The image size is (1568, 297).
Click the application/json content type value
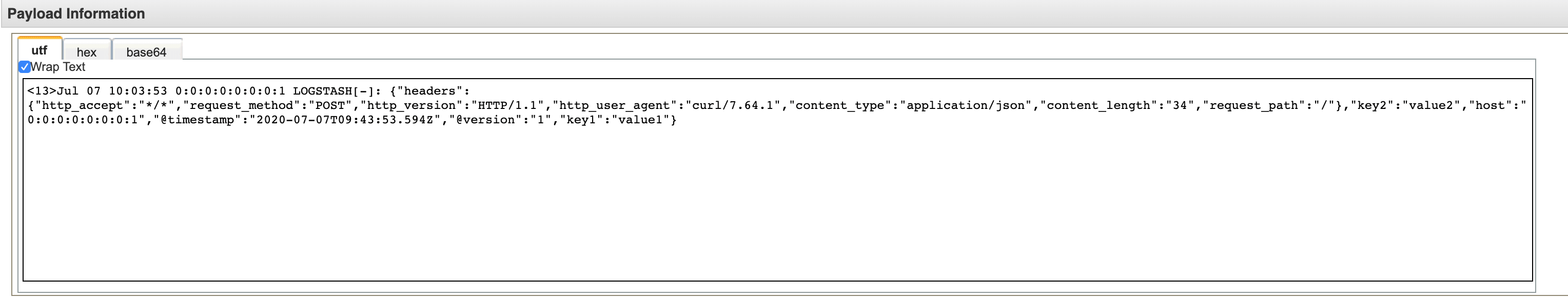[966, 105]
